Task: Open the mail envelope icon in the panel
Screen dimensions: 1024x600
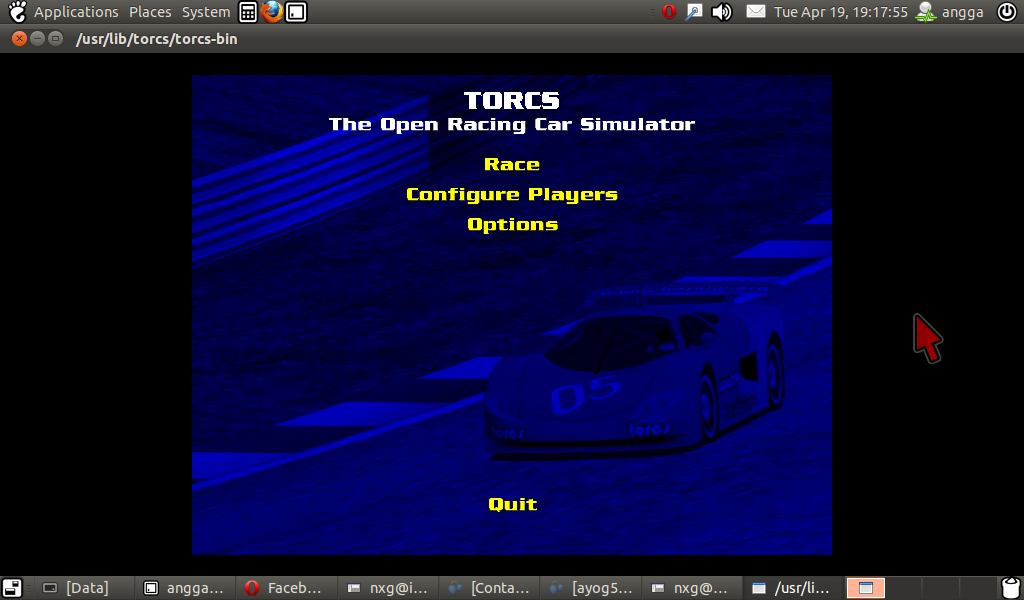Action: (x=755, y=12)
